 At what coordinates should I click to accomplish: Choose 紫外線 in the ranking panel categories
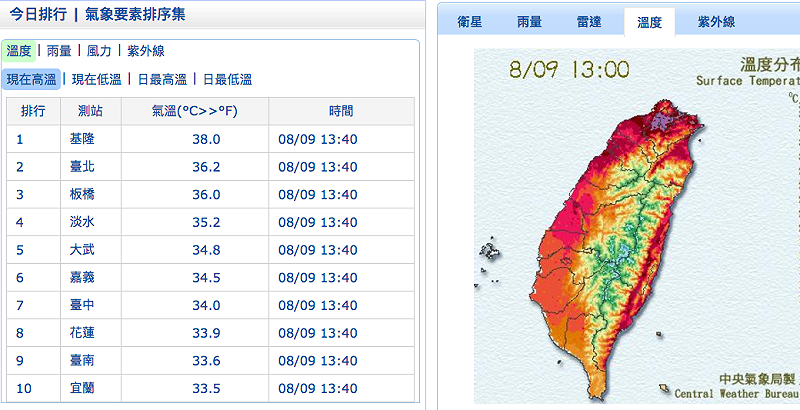(x=146, y=51)
